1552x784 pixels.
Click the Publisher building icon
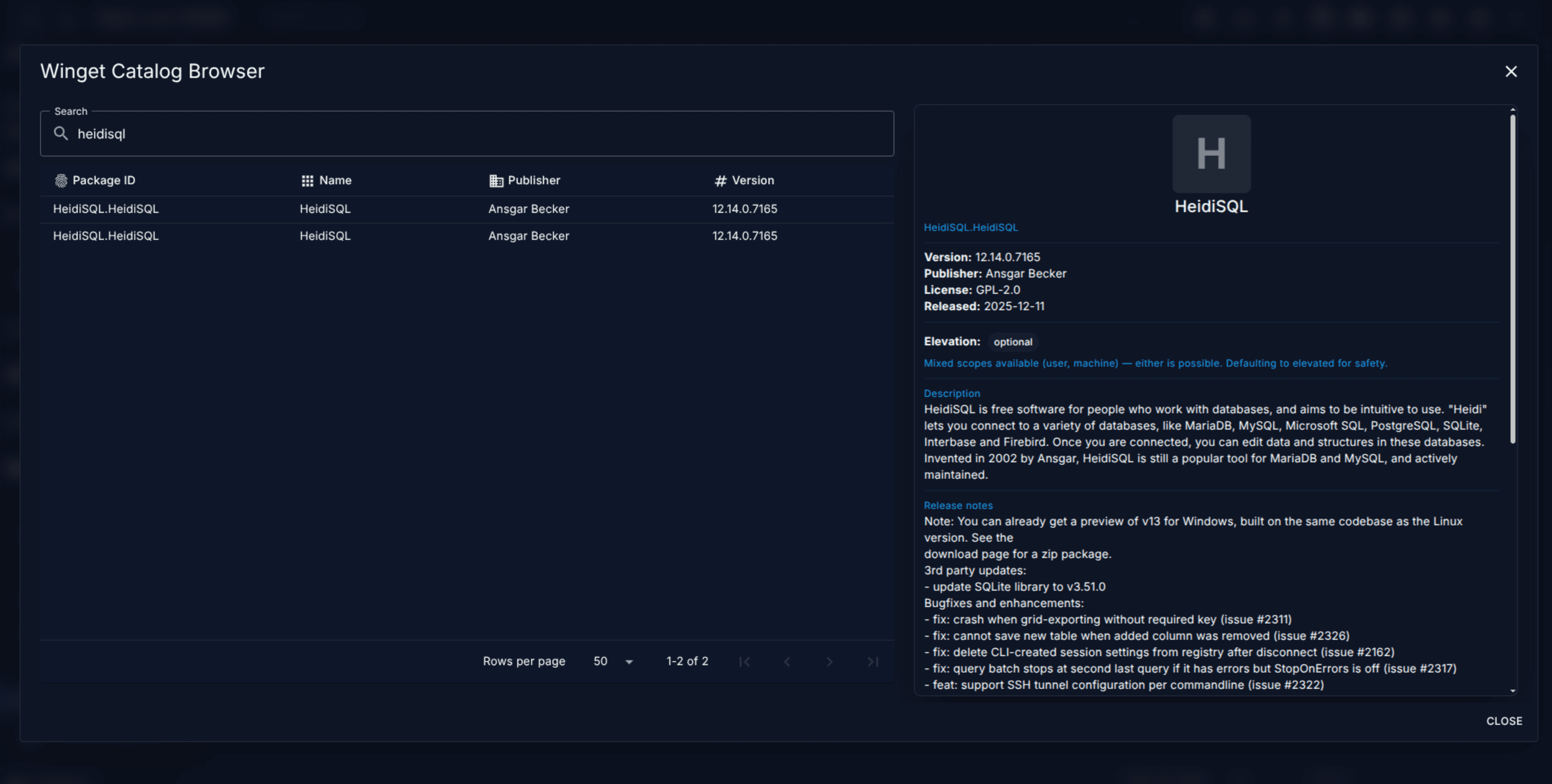(x=496, y=180)
